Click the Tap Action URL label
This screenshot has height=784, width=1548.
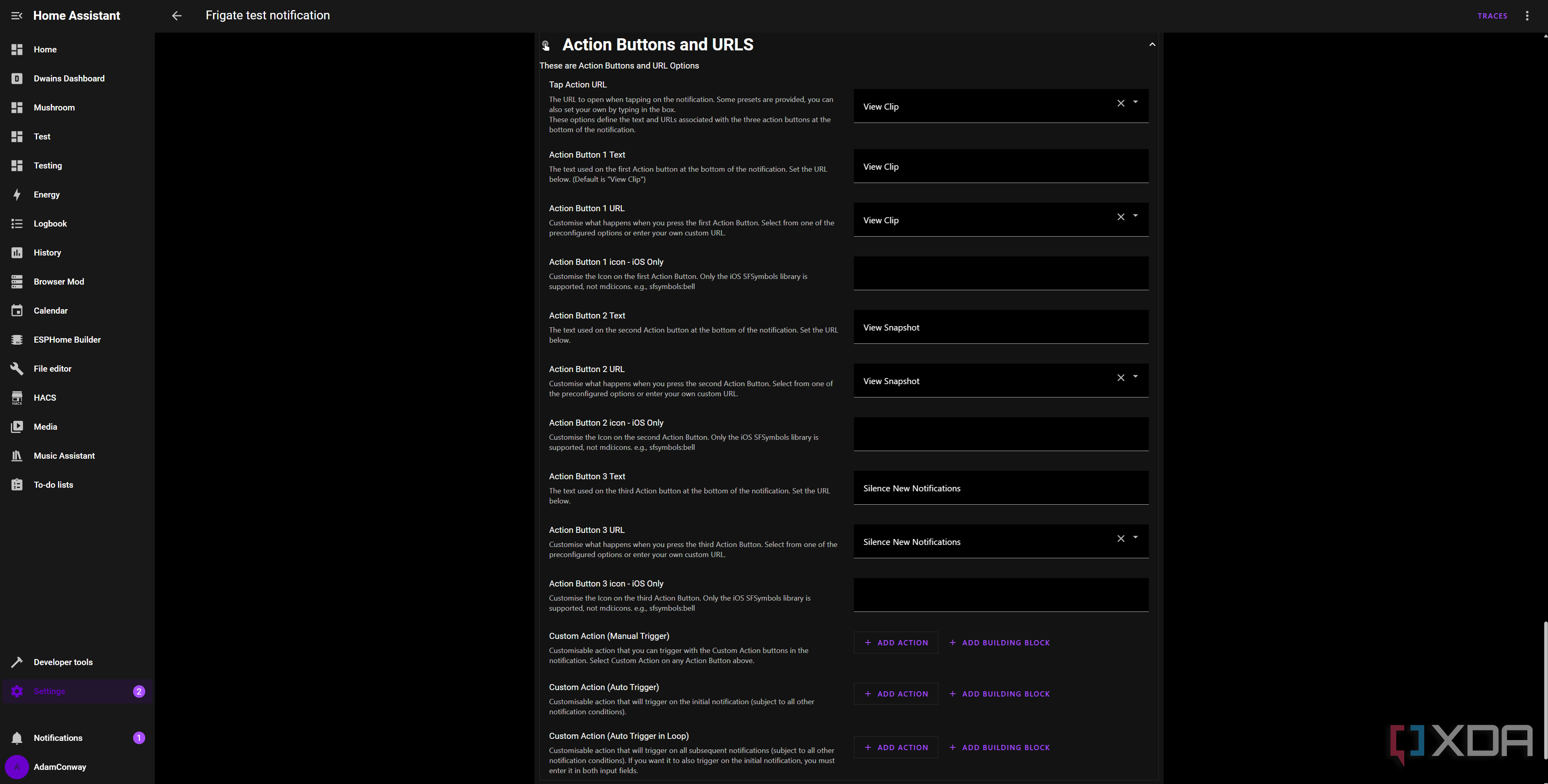tap(578, 85)
